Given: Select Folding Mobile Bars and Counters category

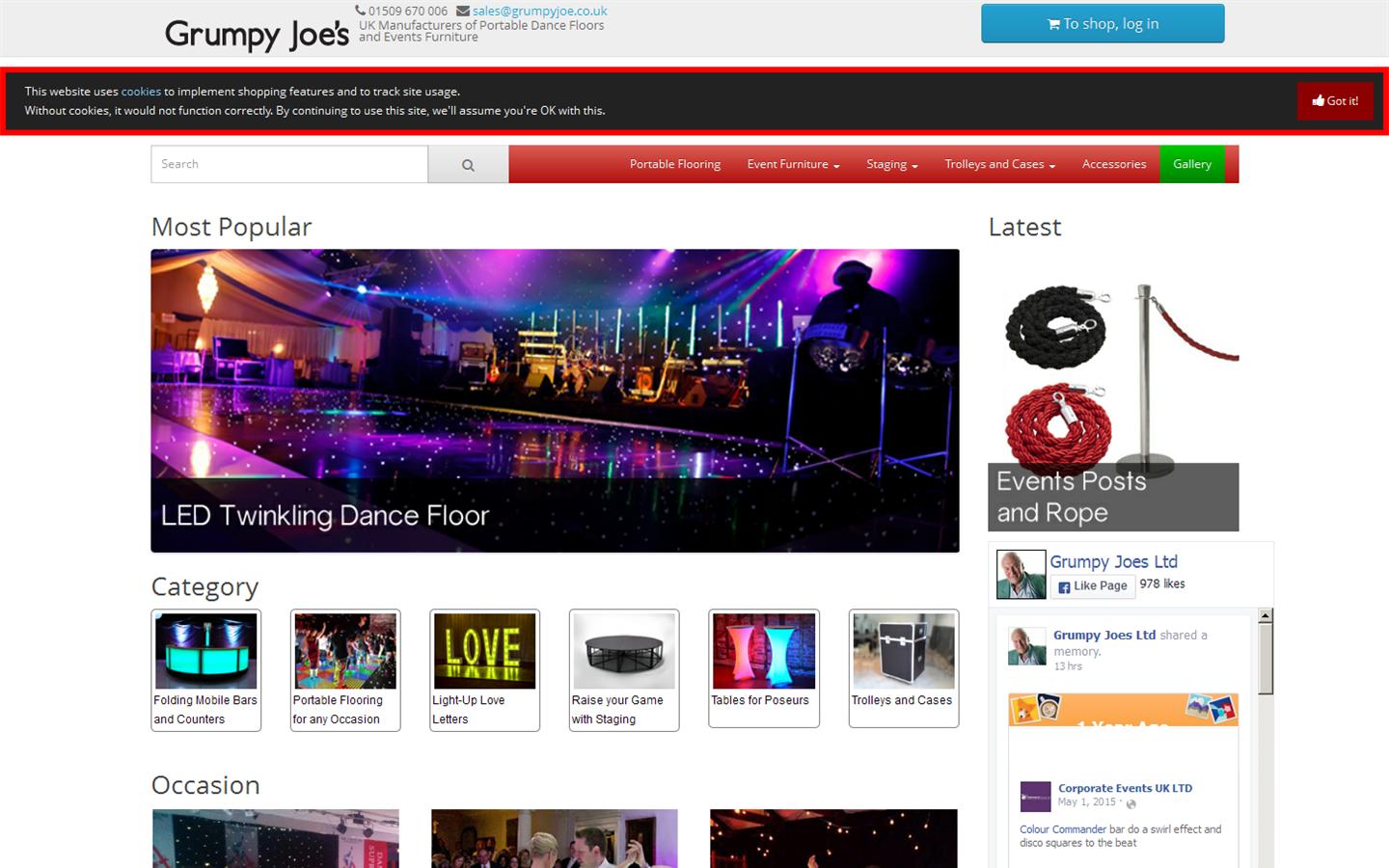Looking at the screenshot, I should 205,670.
